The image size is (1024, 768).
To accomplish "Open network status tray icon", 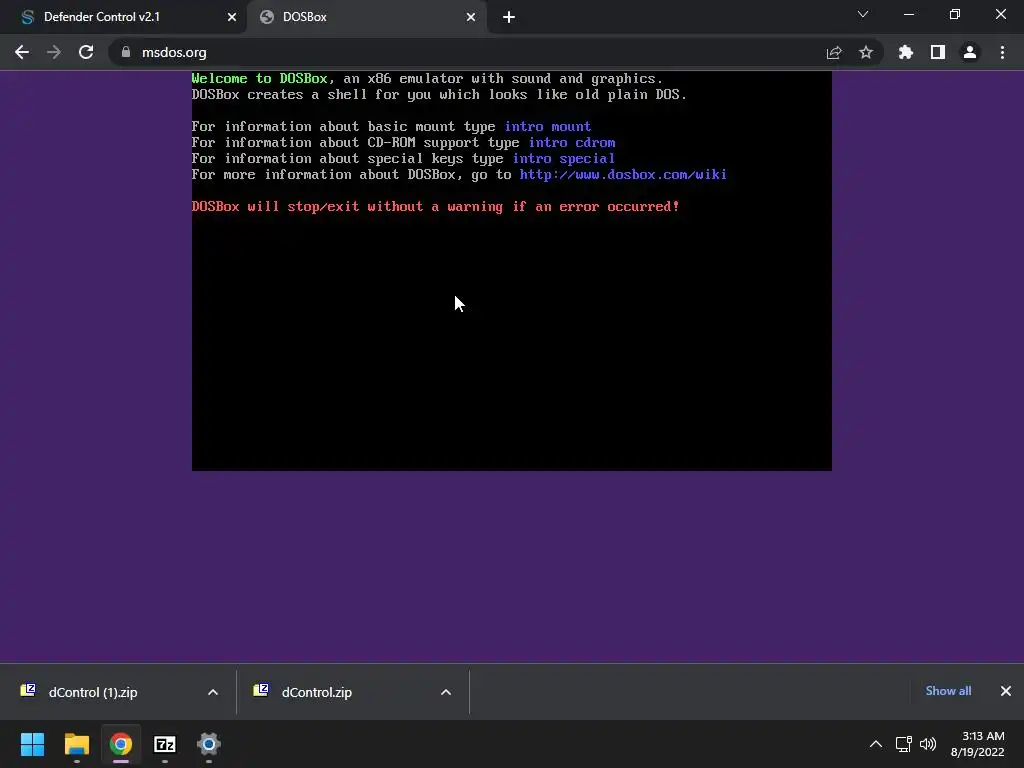I will pyautogui.click(x=904, y=744).
